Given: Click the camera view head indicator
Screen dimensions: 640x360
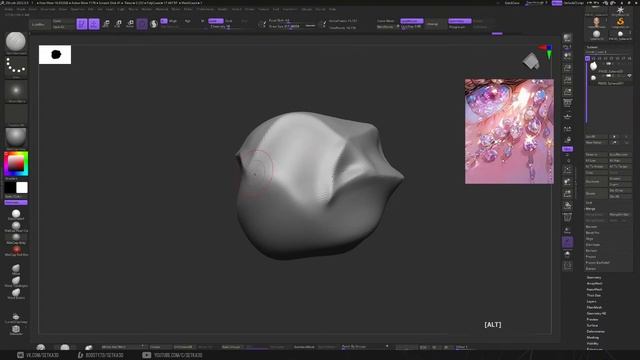Looking at the screenshot, I should (531, 61).
